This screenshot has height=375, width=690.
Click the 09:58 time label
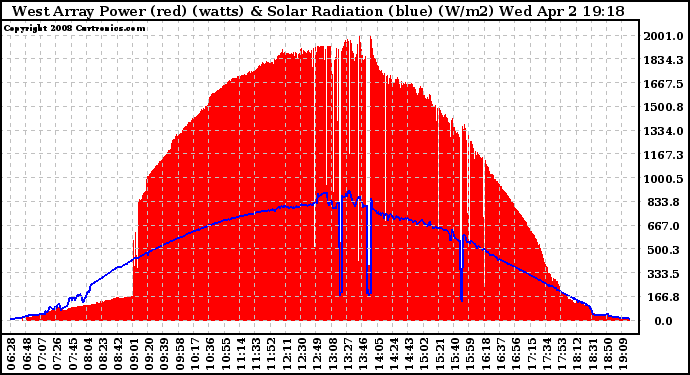[179, 354]
